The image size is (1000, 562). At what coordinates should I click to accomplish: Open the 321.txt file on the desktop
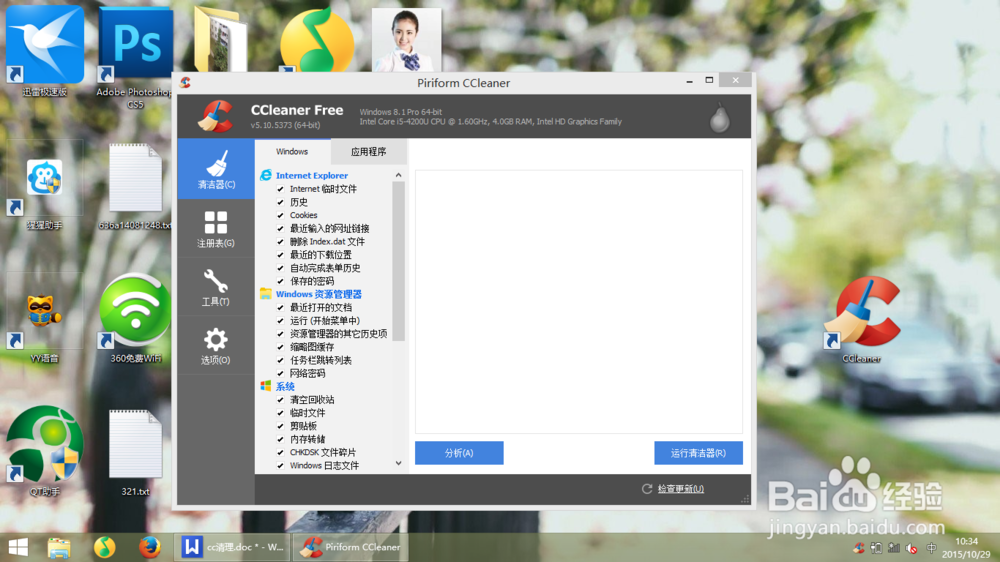[135, 453]
